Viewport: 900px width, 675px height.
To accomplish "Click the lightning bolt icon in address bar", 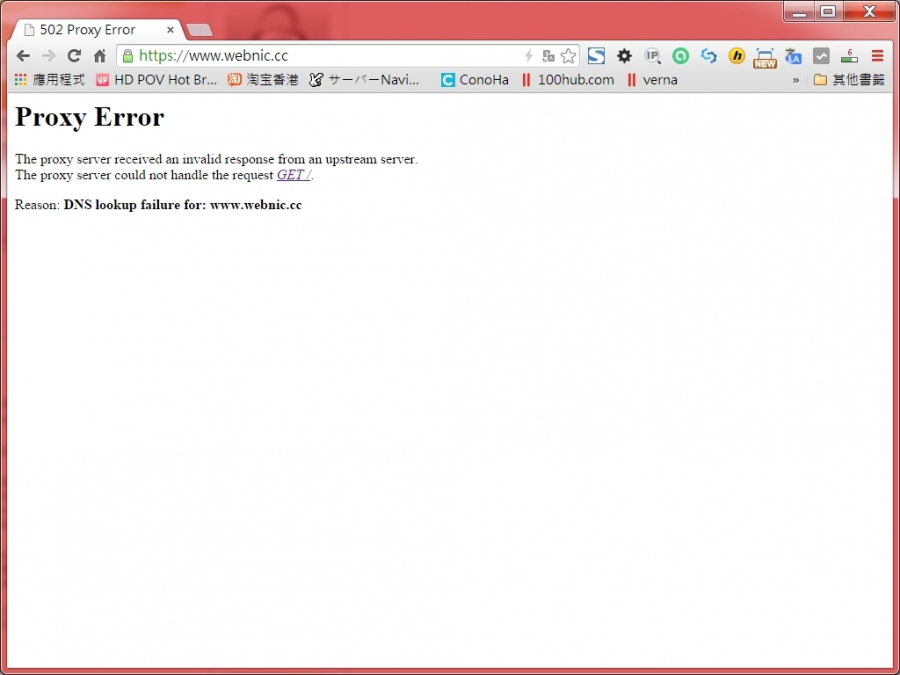I will [529, 56].
